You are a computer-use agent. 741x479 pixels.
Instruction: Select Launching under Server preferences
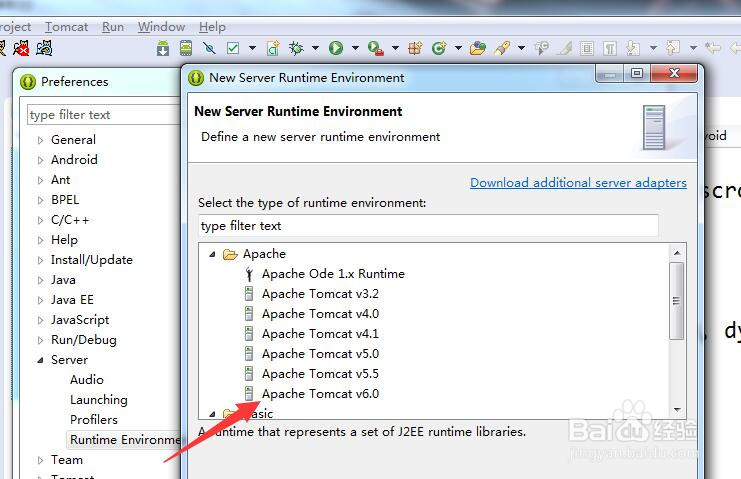tap(99, 400)
